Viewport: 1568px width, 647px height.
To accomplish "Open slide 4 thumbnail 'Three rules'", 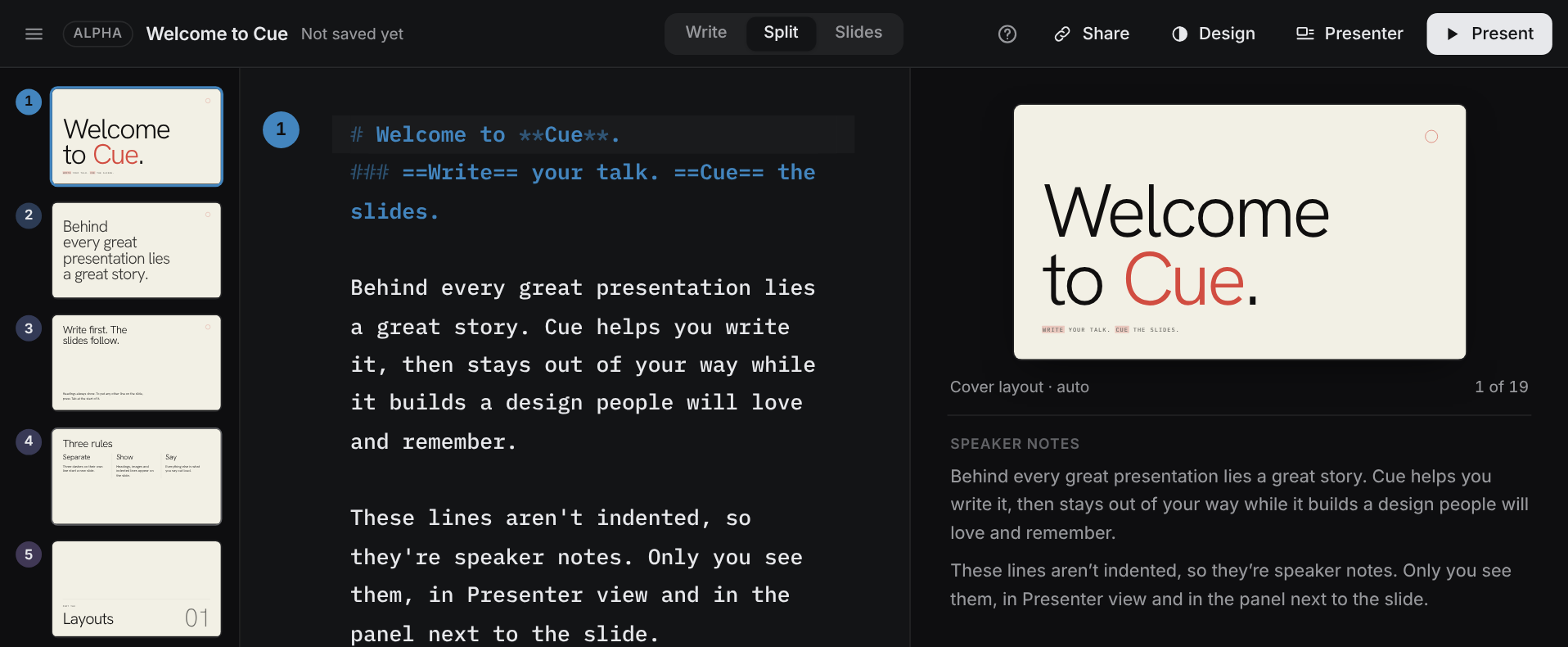I will [x=137, y=476].
